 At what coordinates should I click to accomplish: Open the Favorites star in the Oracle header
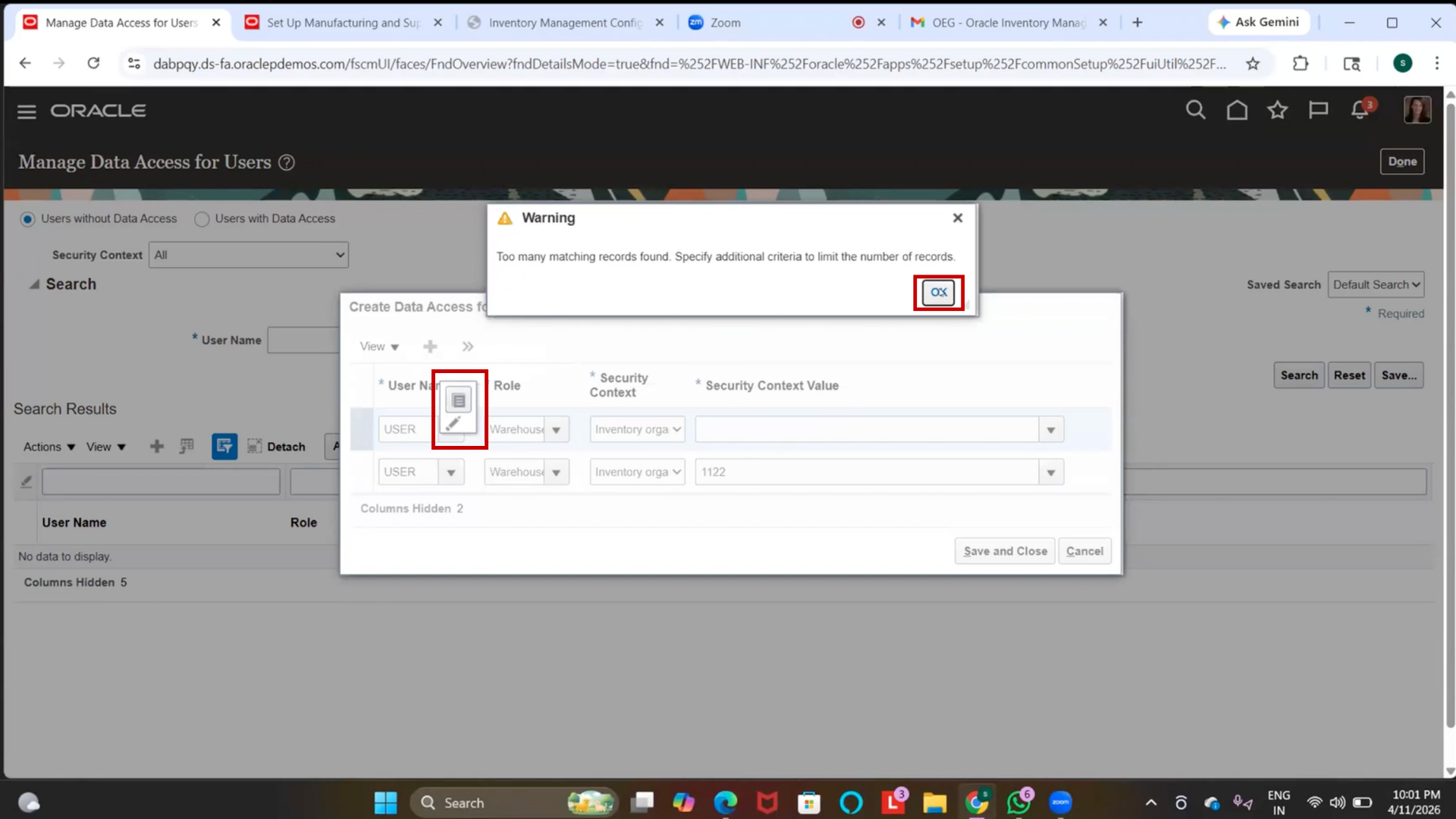pyautogui.click(x=1278, y=110)
